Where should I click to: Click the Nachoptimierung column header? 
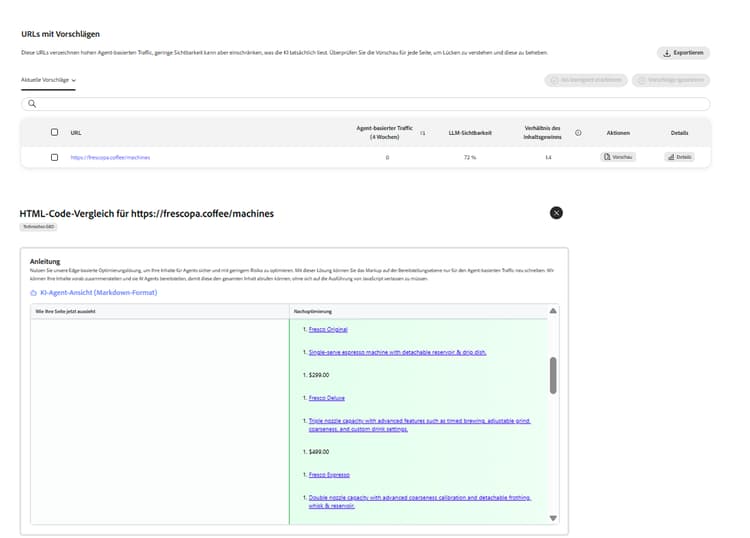pyautogui.click(x=313, y=311)
